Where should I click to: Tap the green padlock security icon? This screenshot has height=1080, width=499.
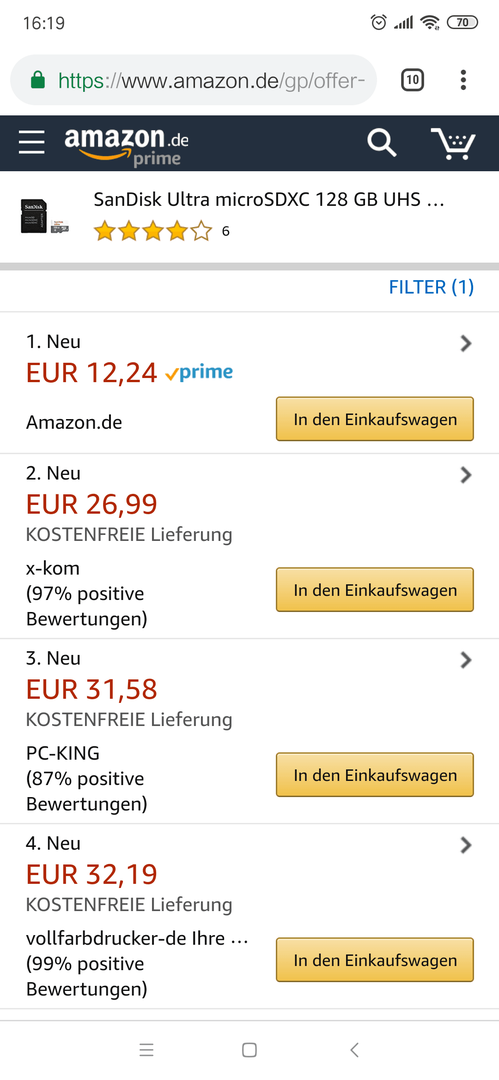click(x=39, y=81)
